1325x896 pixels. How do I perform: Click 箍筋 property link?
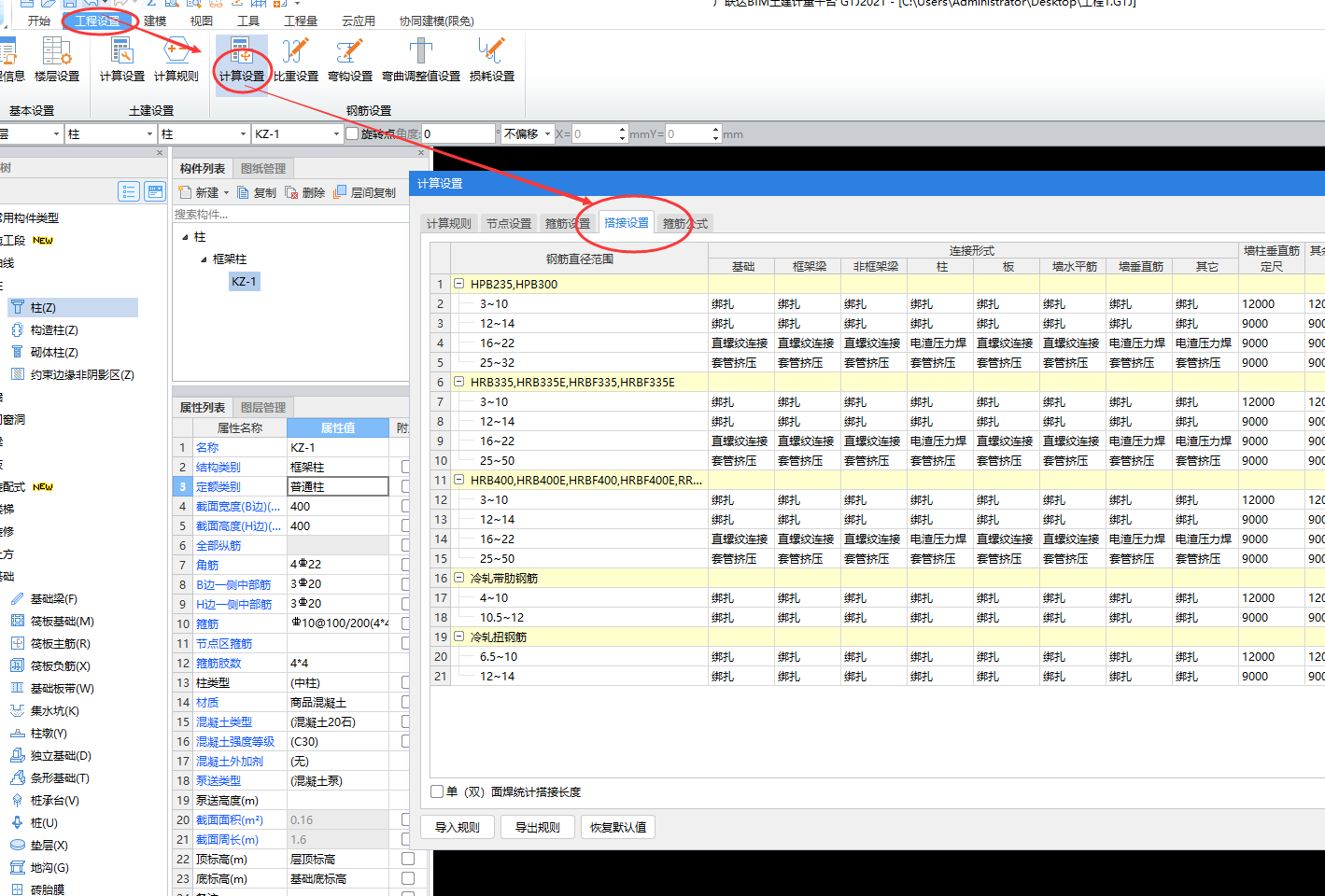(207, 623)
